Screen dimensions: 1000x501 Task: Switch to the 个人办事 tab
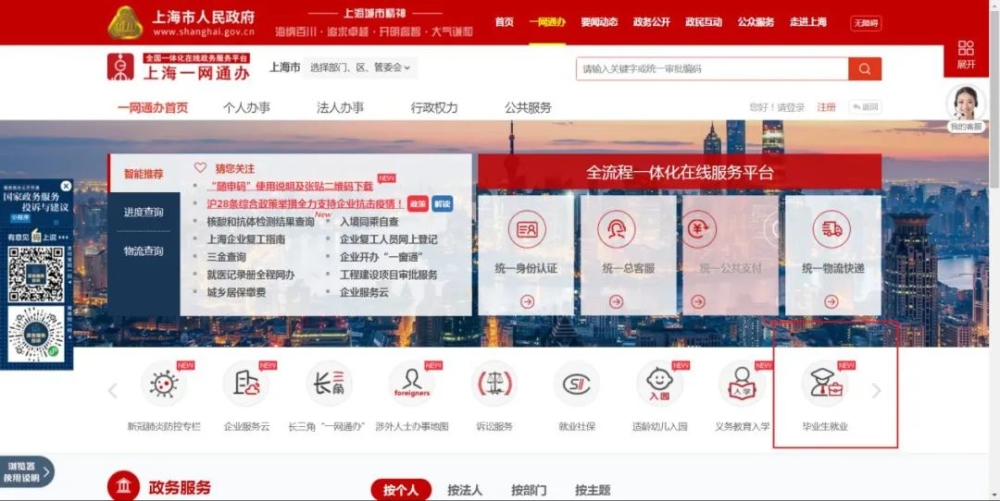[246, 108]
